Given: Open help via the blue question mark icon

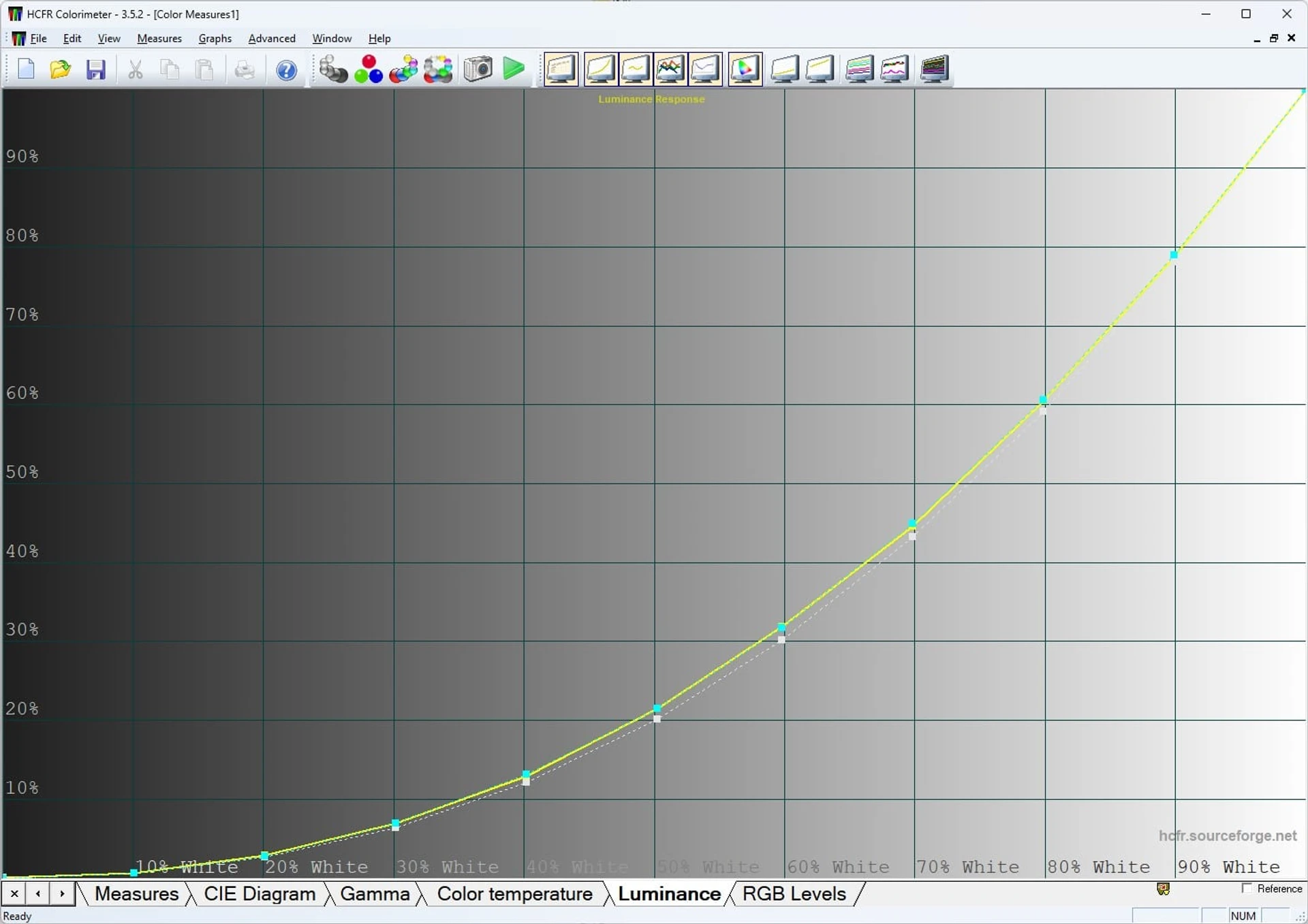Looking at the screenshot, I should coord(286,69).
